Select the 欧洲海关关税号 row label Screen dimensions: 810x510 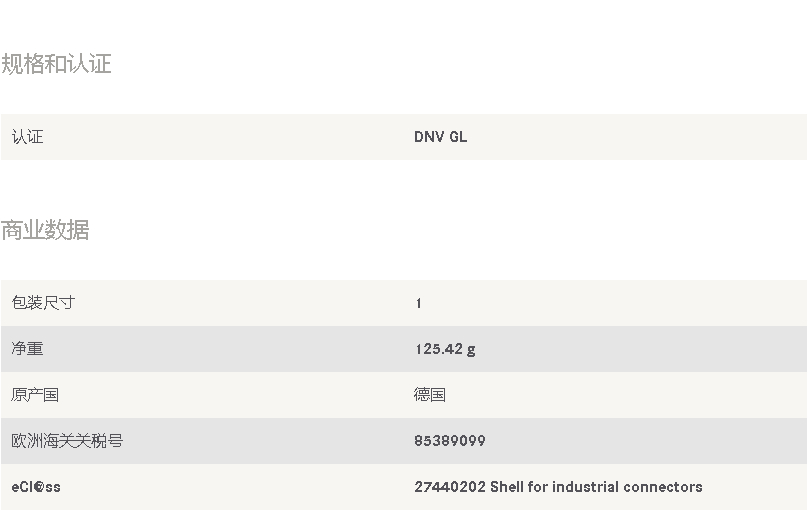click(x=67, y=441)
